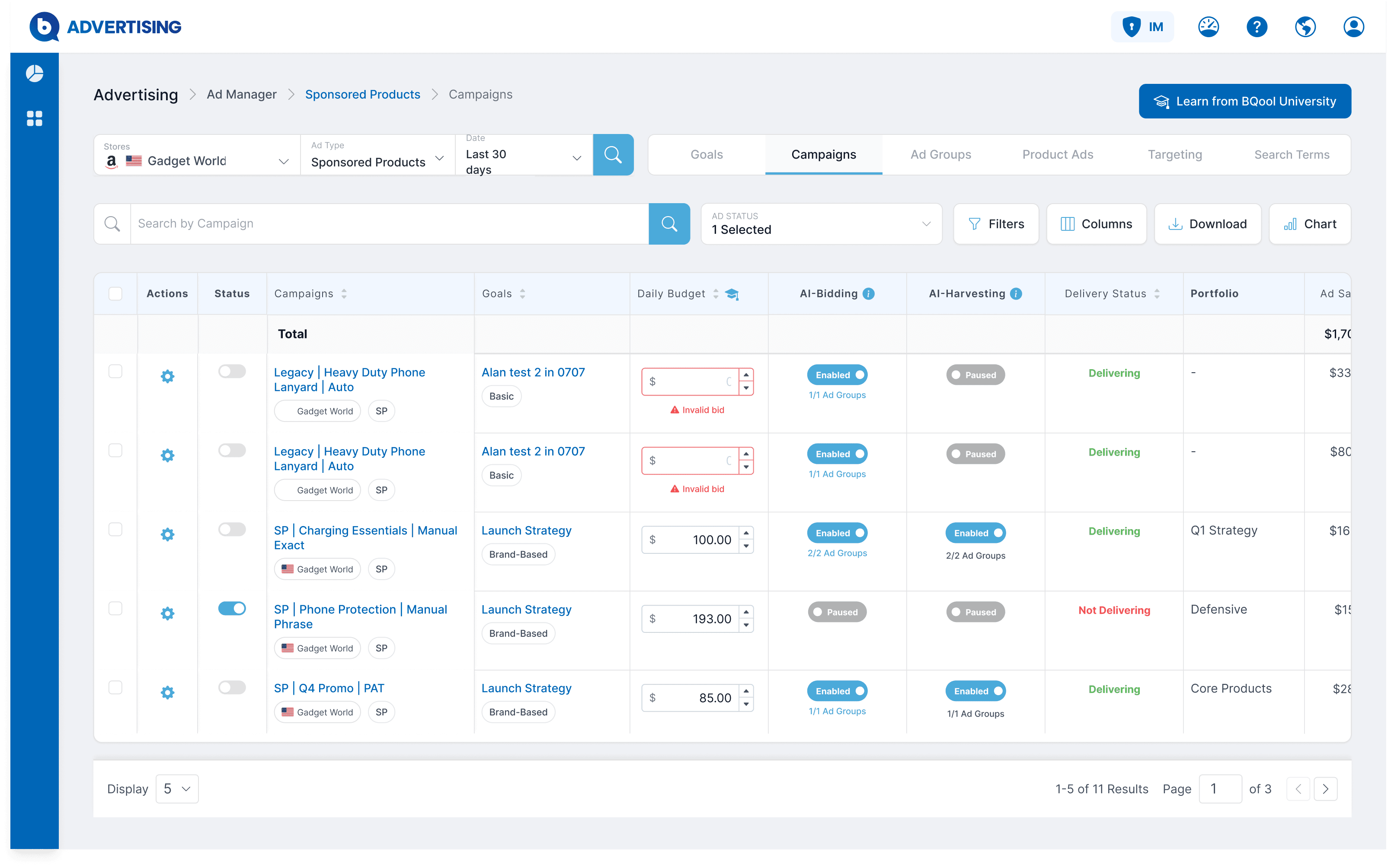Open the Display rows-per-page dropdown
This screenshot has height=868, width=1388.
[x=177, y=788]
